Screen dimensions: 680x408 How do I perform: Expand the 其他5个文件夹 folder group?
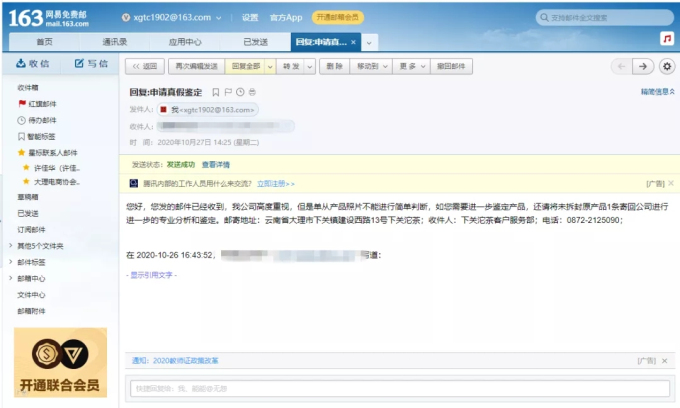[x=40, y=246]
